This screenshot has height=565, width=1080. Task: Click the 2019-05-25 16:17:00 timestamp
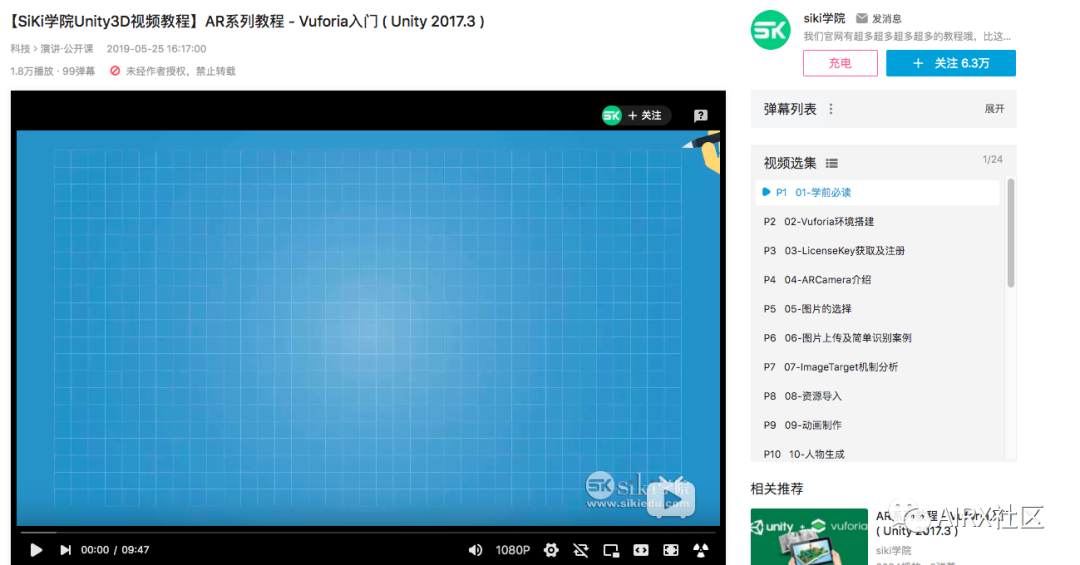coord(156,49)
